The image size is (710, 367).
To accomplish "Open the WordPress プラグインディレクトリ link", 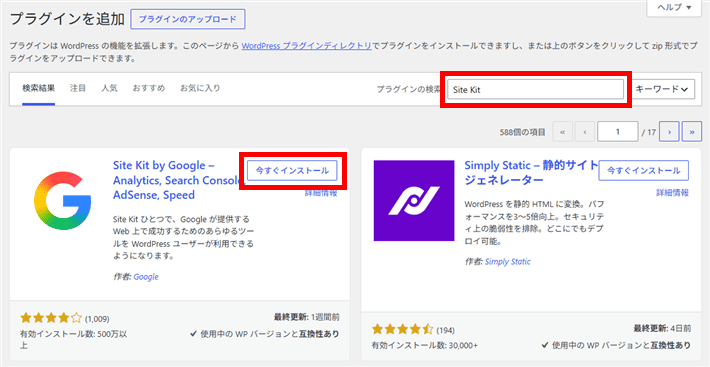I will [x=307, y=46].
